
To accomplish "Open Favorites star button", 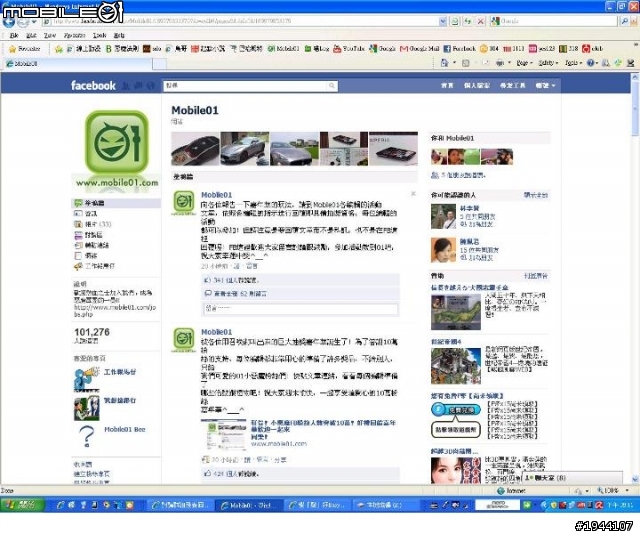I will coord(25,49).
